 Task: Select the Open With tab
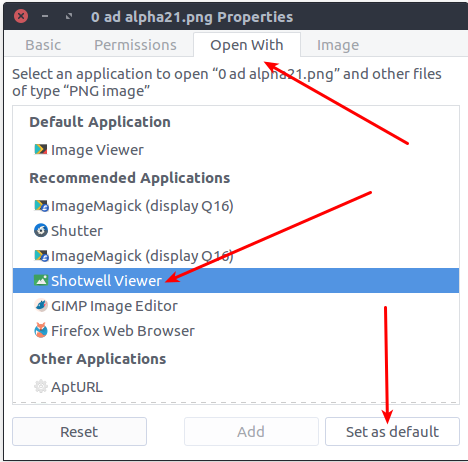247,45
